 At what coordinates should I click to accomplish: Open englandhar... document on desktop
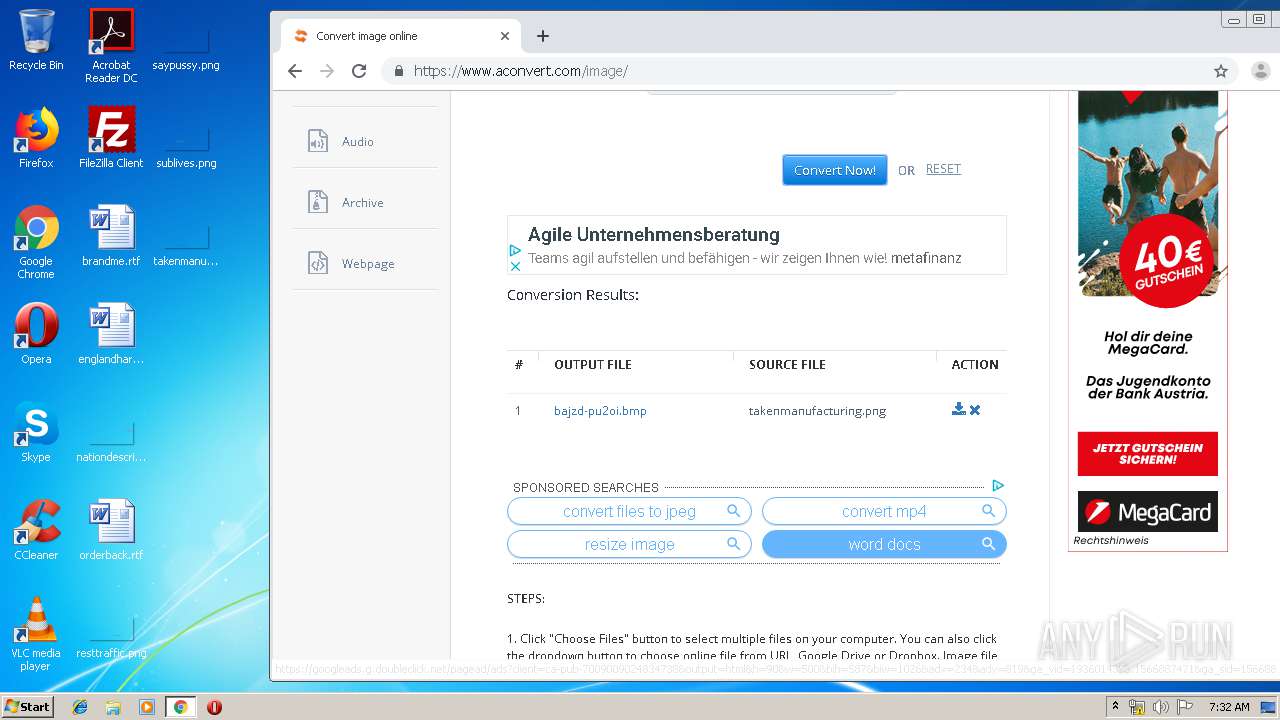111,334
